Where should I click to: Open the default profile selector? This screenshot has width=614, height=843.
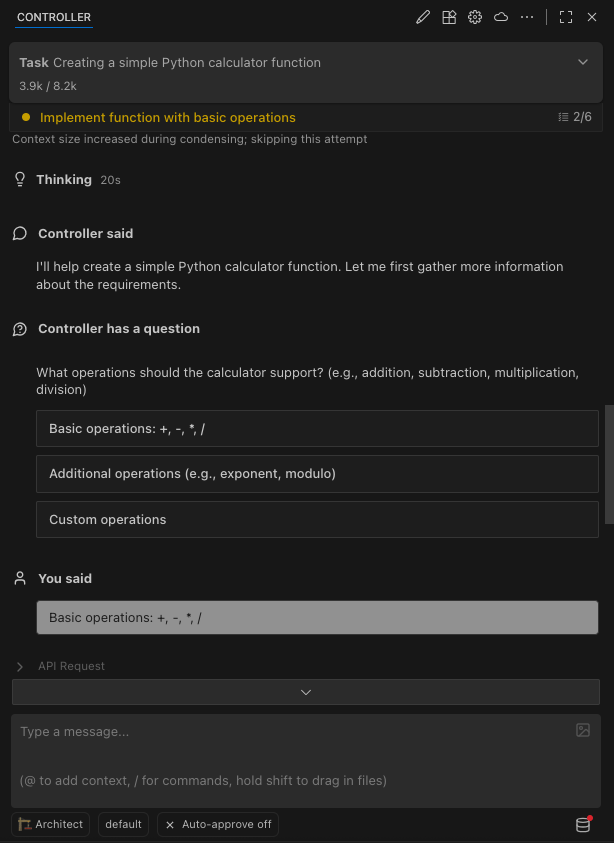123,825
